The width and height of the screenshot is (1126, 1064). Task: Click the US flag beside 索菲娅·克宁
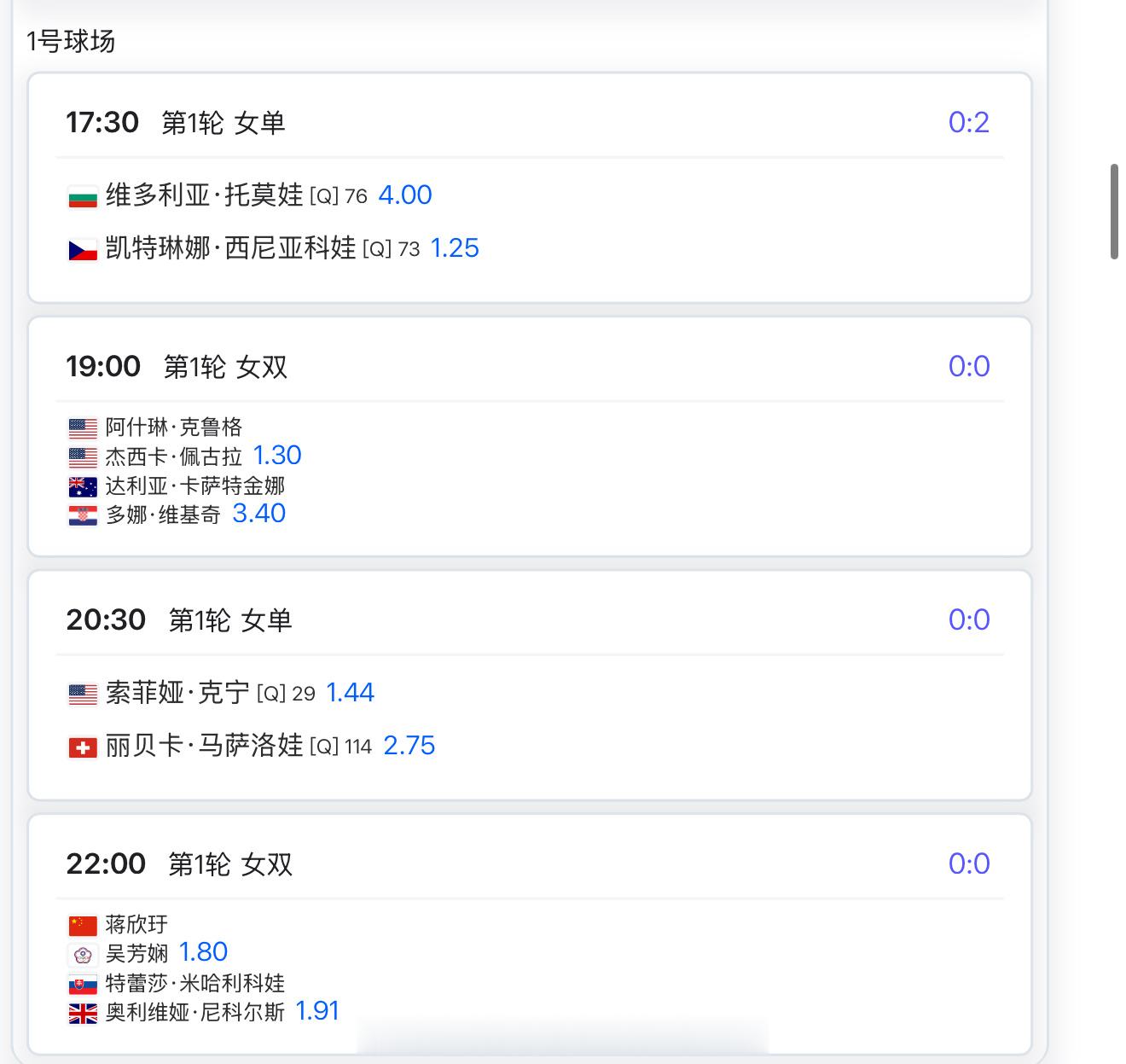(83, 695)
